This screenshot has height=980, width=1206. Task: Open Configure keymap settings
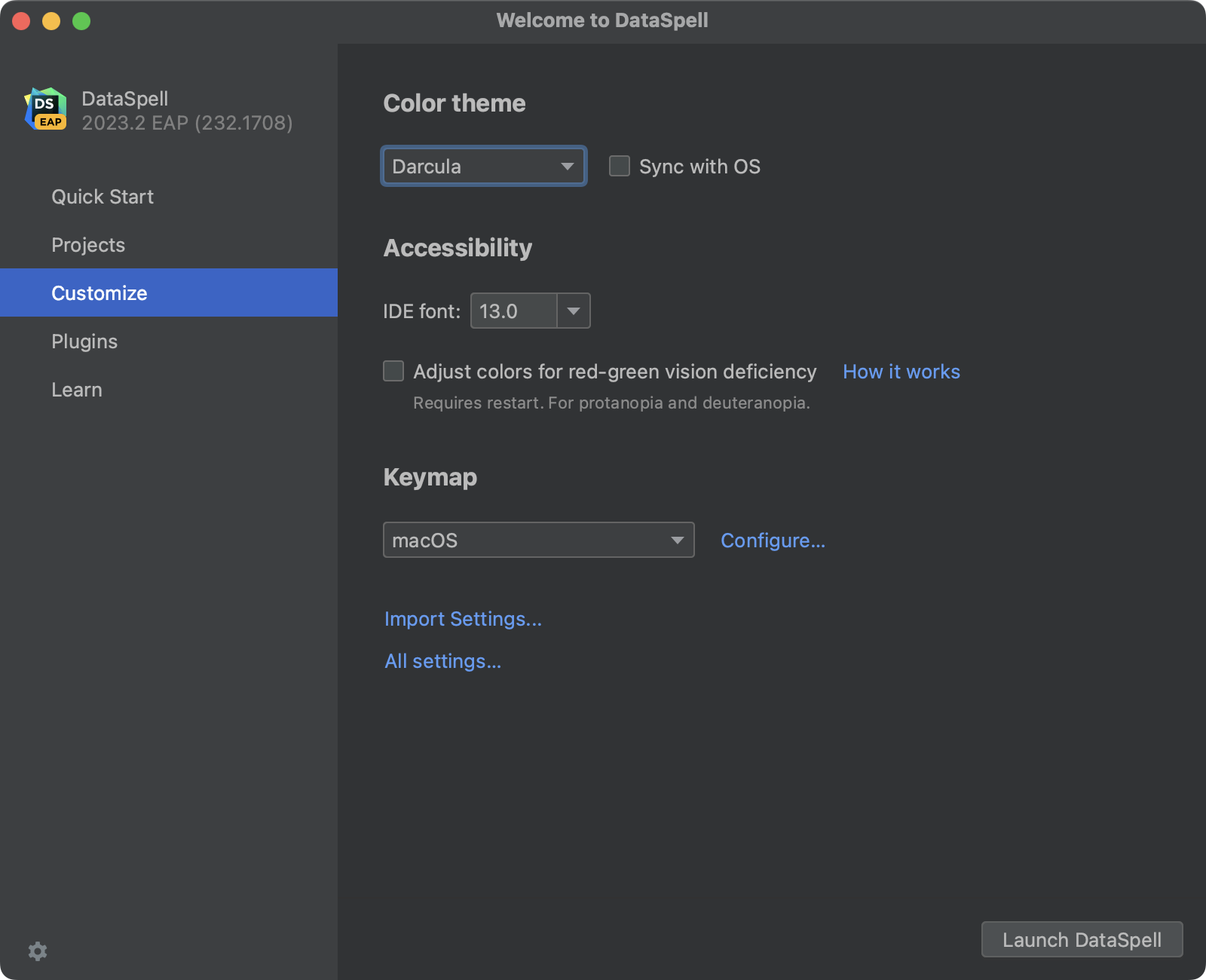tap(773, 540)
